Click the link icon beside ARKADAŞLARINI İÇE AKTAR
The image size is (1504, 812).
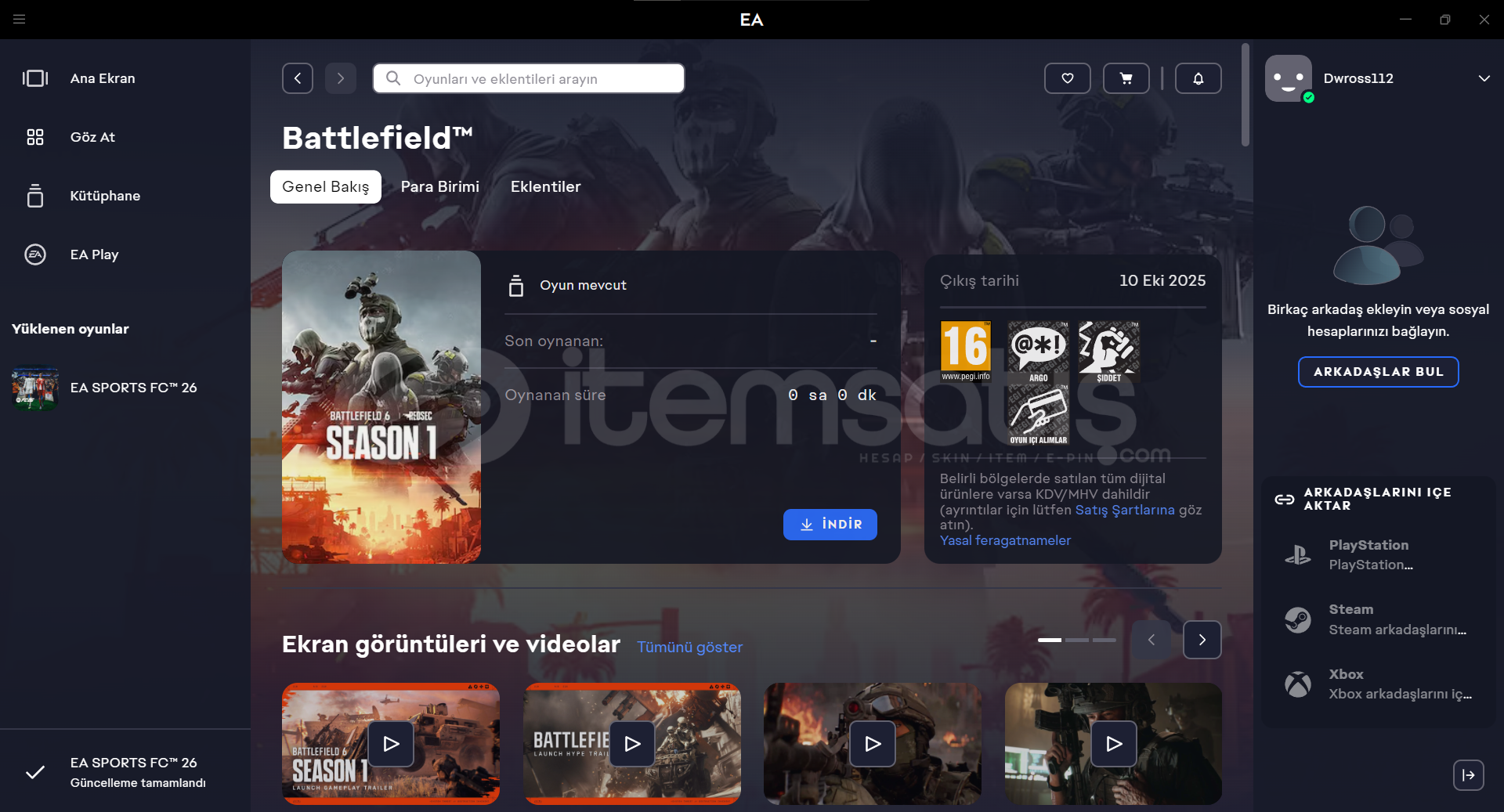(1285, 499)
